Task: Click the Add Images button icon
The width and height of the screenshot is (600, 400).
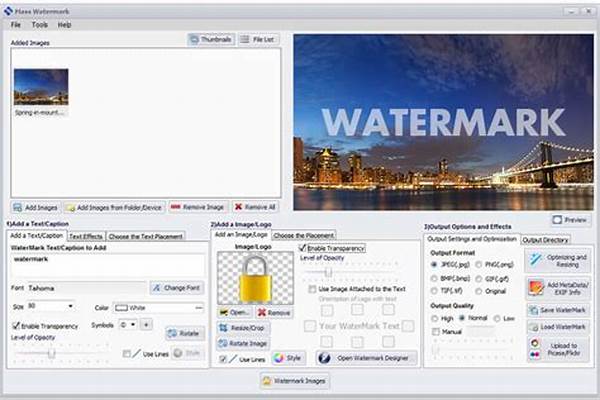Action: (19, 206)
